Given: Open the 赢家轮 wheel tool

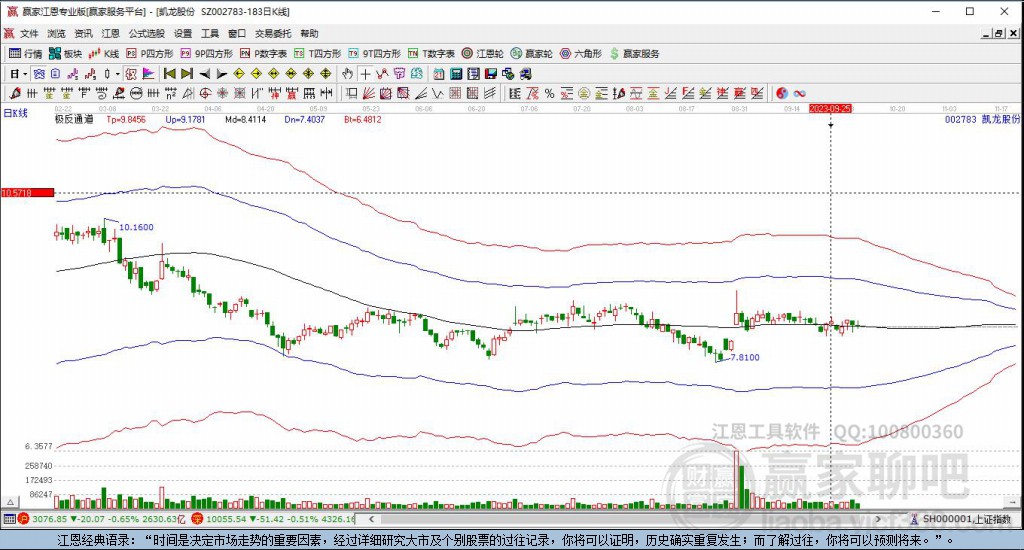Looking at the screenshot, I should (x=532, y=54).
